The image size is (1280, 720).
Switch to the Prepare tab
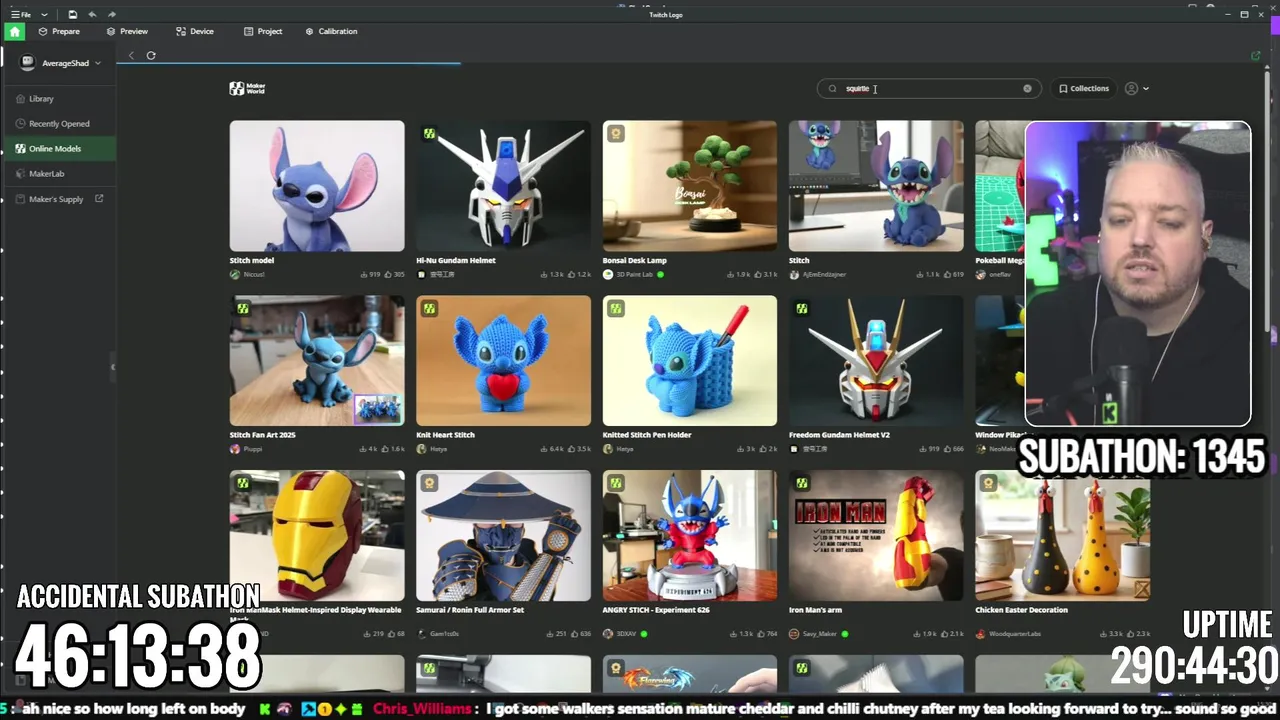58,31
